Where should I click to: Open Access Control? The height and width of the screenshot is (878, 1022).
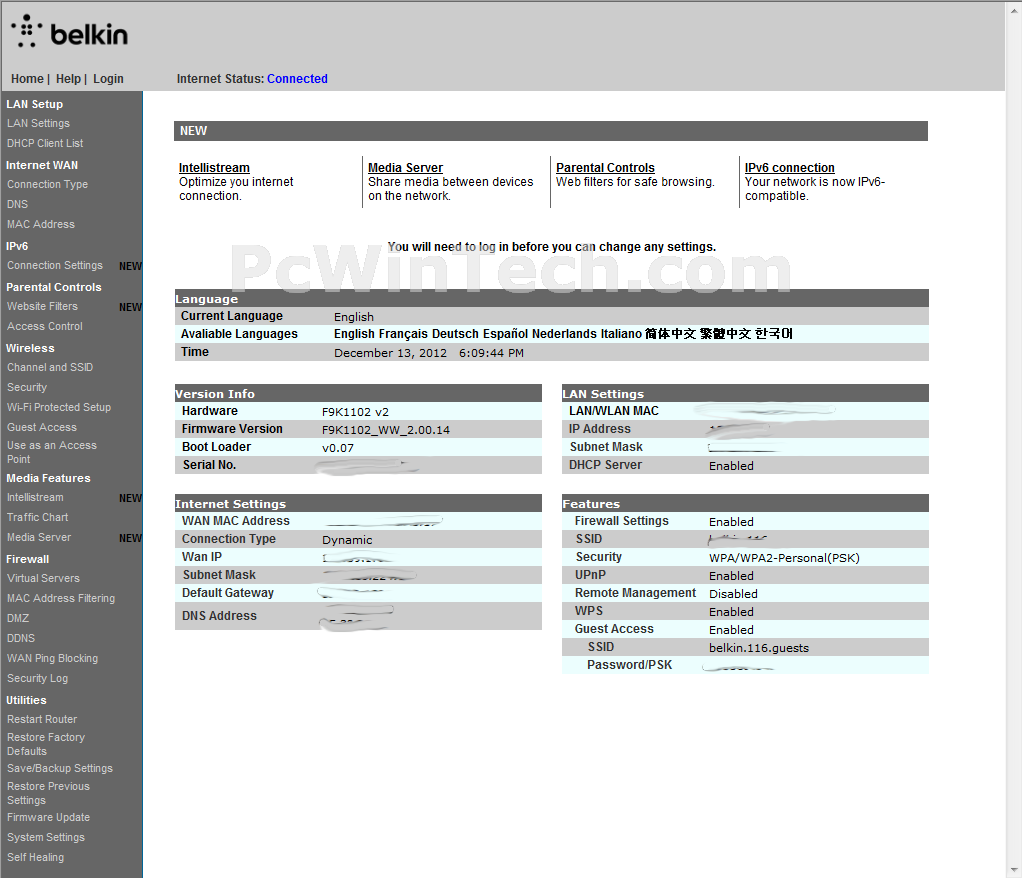[x=45, y=327]
